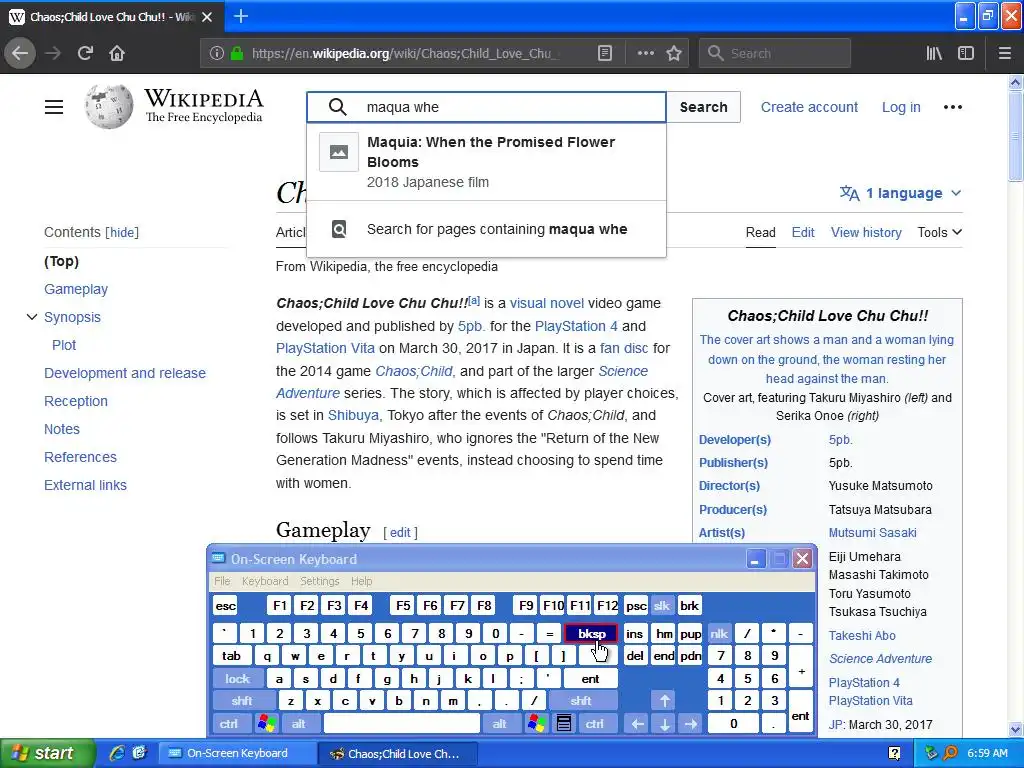The height and width of the screenshot is (768, 1024).
Task: Switch to the Edit tab
Action: coord(803,232)
